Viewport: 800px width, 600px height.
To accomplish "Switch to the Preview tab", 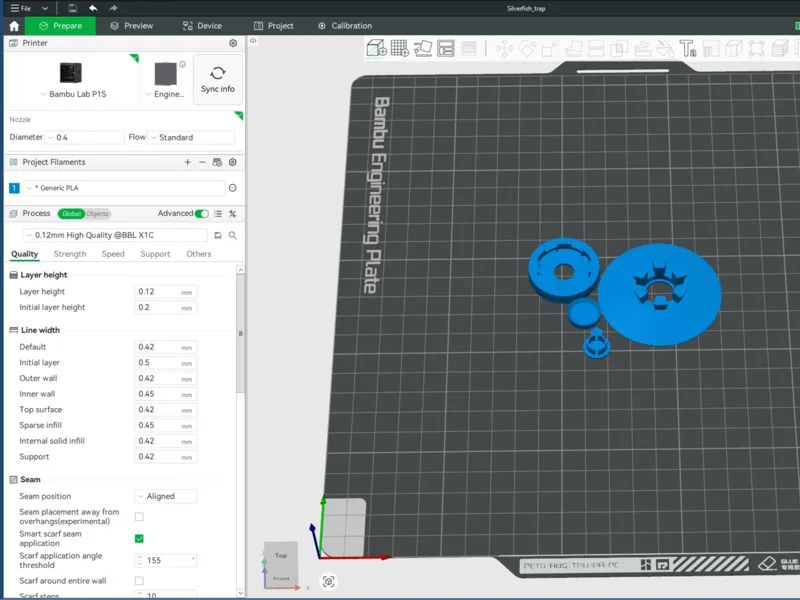I will click(x=132, y=26).
